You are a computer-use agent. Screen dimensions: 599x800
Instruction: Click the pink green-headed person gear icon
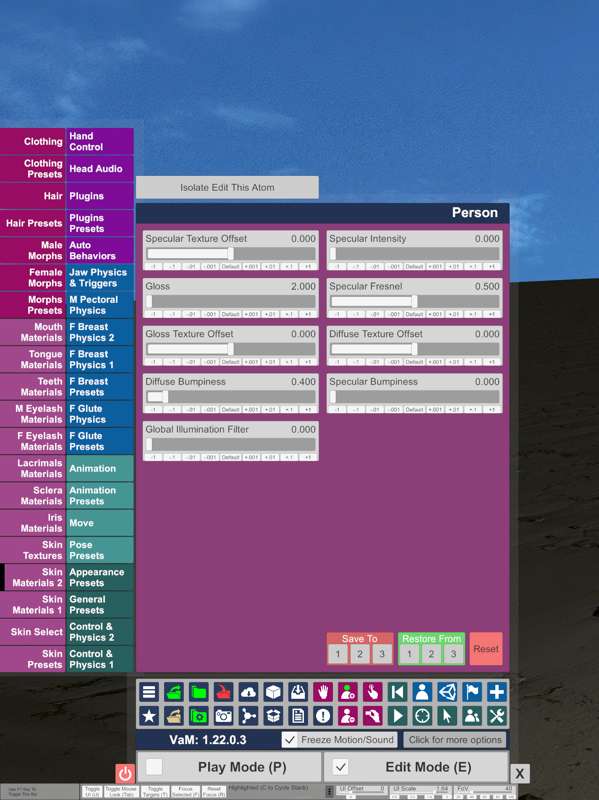(348, 692)
